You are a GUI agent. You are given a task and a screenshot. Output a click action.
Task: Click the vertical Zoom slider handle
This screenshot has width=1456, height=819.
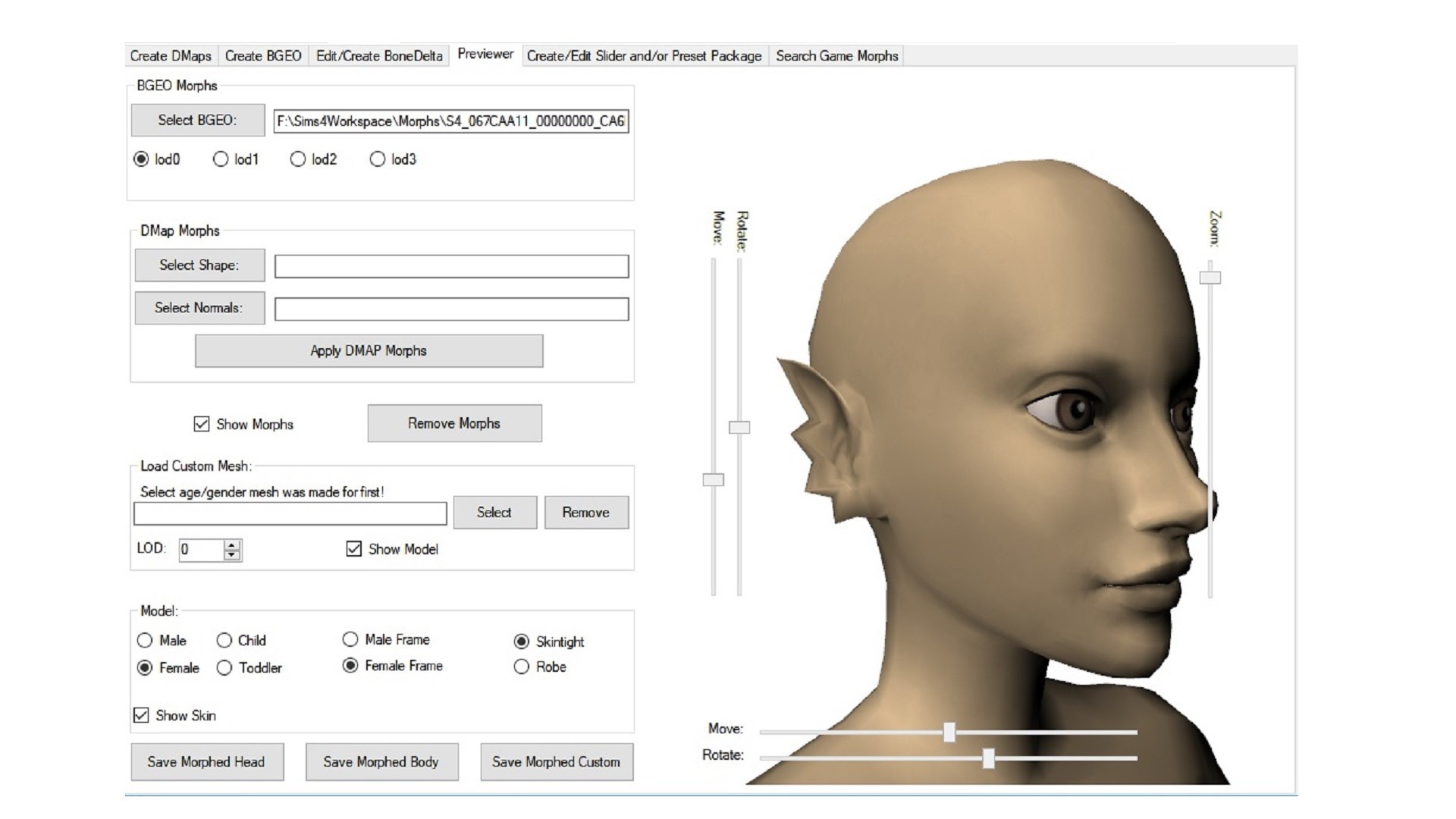coord(1210,278)
